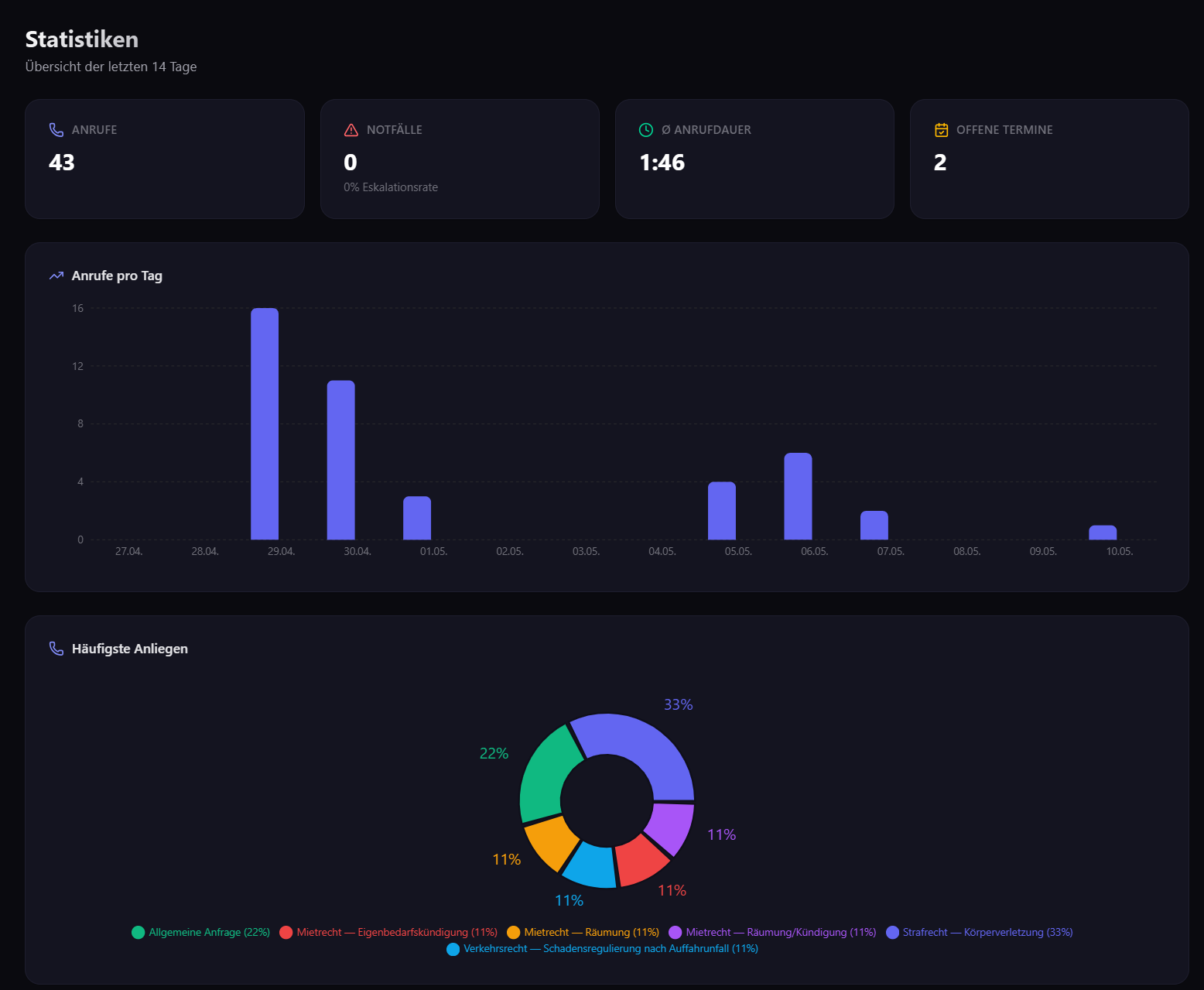Viewport: 1204px width, 990px height.
Task: Click the clock icon beside Ø ANRUFDAUER
Action: [x=646, y=130]
